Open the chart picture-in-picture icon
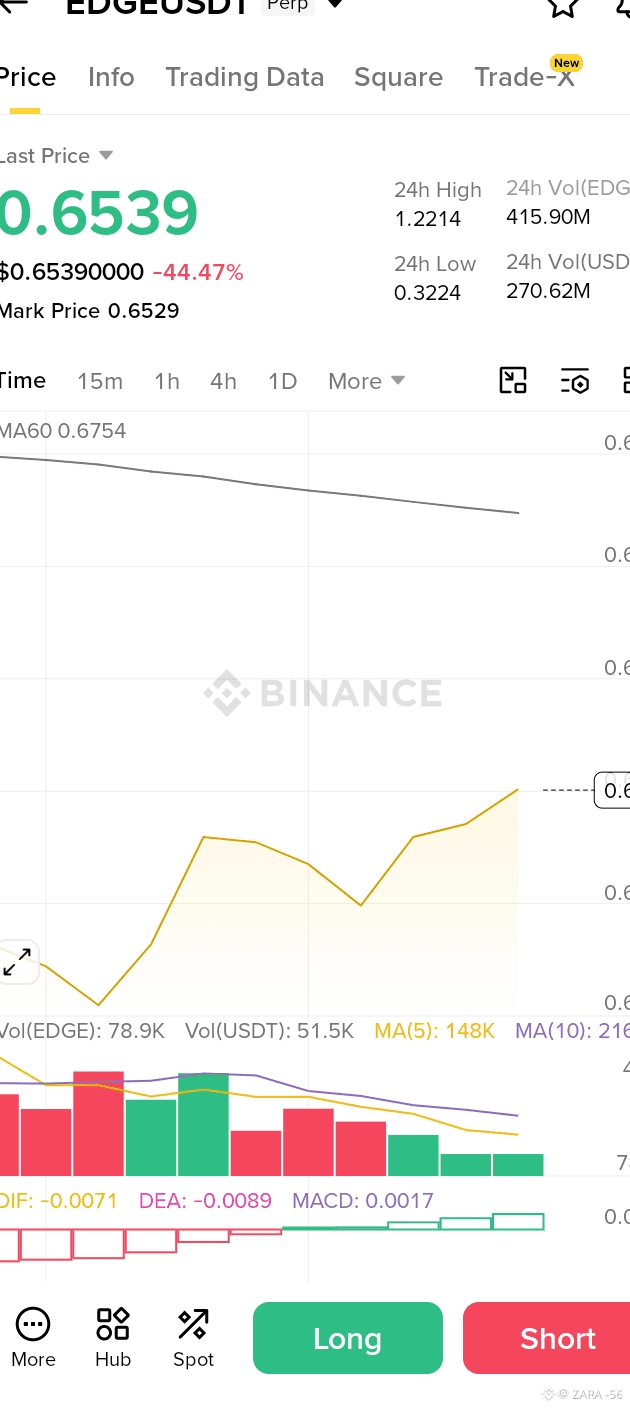This screenshot has width=630, height=1410. click(513, 380)
